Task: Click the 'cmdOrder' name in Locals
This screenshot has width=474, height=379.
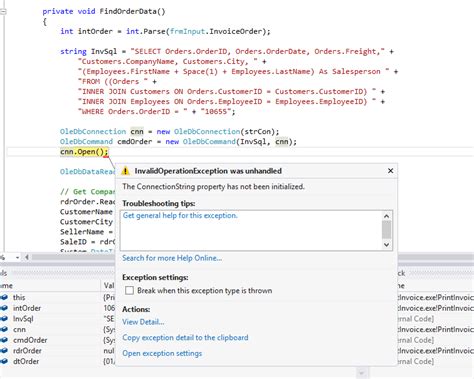Action: click(x=30, y=340)
